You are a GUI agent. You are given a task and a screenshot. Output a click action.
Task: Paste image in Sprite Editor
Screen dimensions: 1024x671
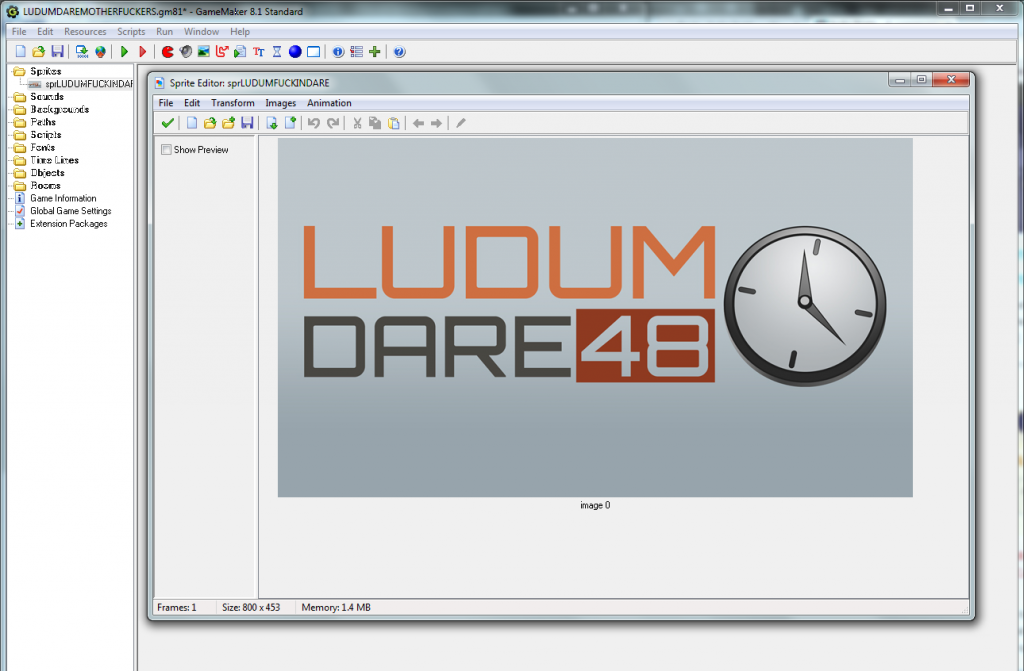pos(394,123)
